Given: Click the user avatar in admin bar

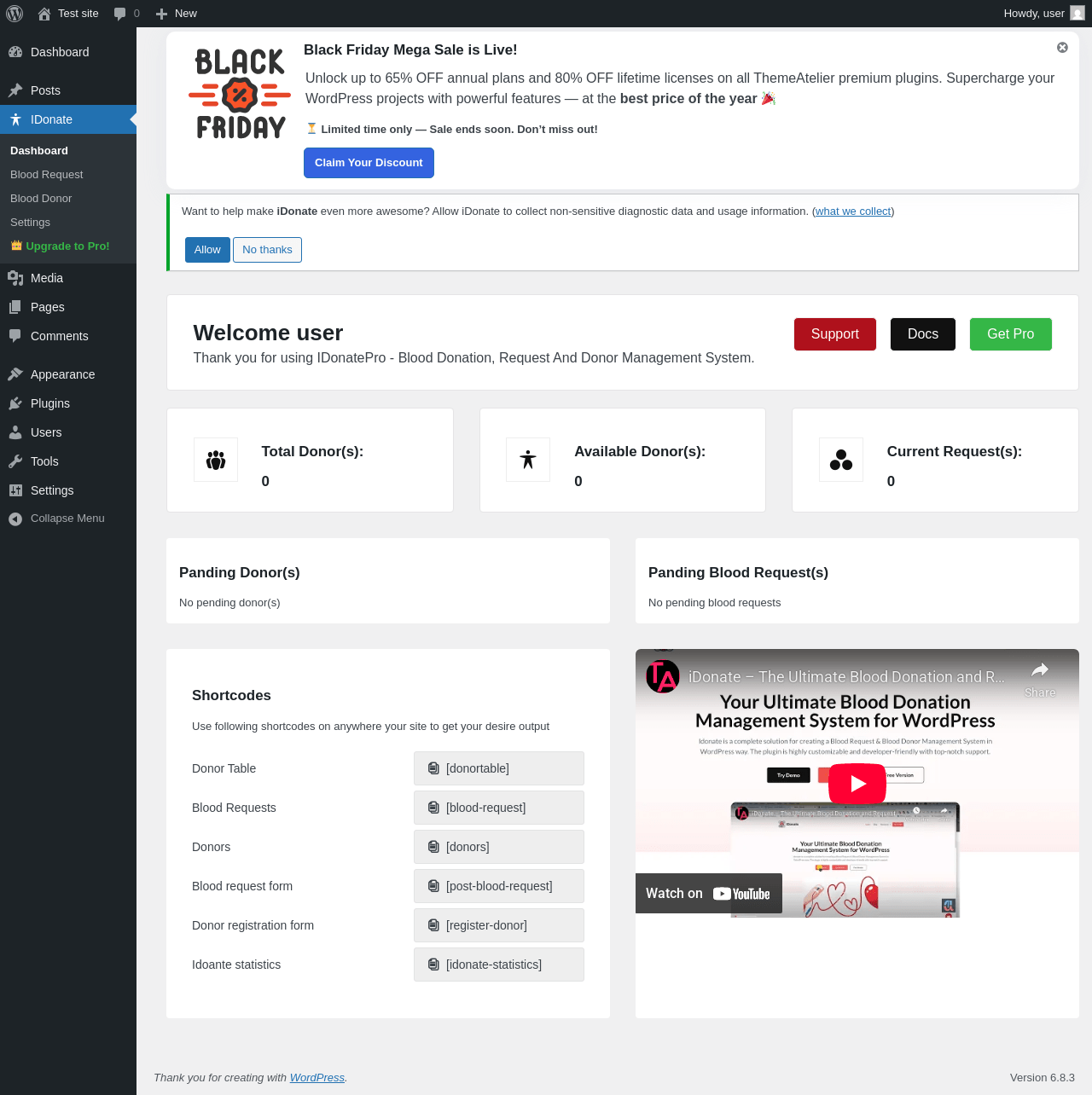Looking at the screenshot, I should point(1077,14).
